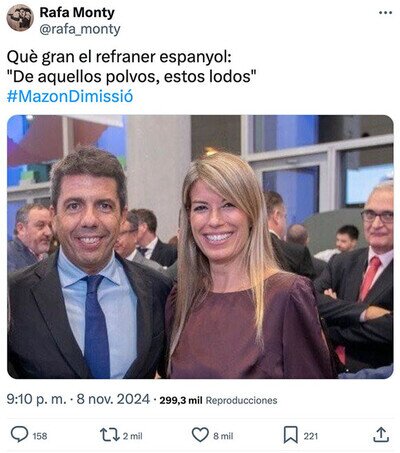Image resolution: width=400 pixels, height=453 pixels.
Task: Visit the @rafa_monty handle link
Action: click(x=80, y=29)
